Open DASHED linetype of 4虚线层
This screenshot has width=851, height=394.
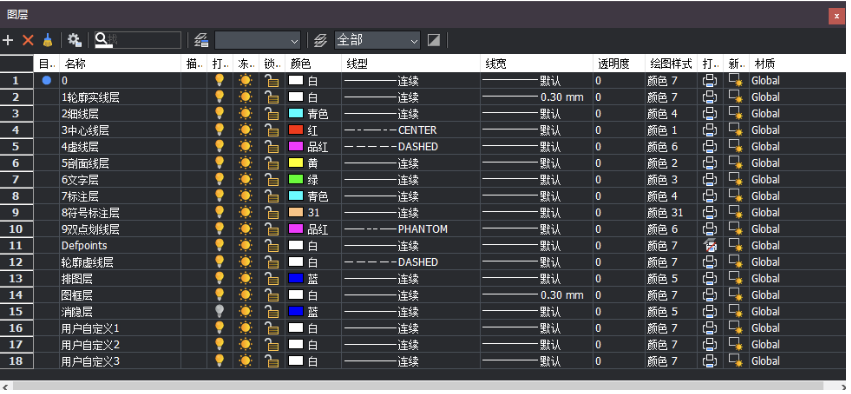tap(410, 147)
